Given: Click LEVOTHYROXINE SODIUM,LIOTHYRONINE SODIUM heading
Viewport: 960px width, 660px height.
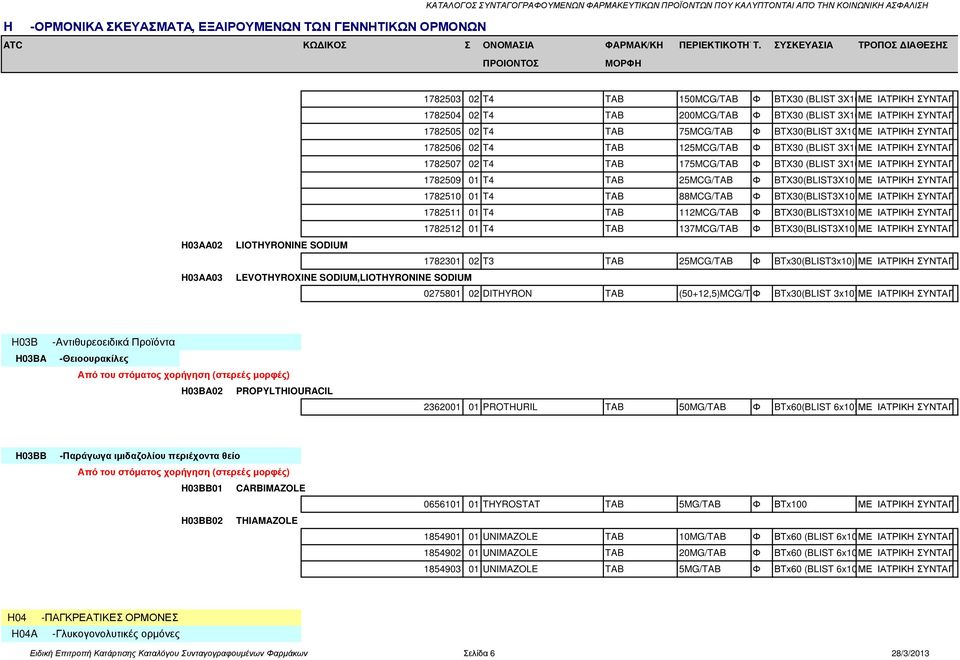Looking at the screenshot, I should tap(353, 277).
